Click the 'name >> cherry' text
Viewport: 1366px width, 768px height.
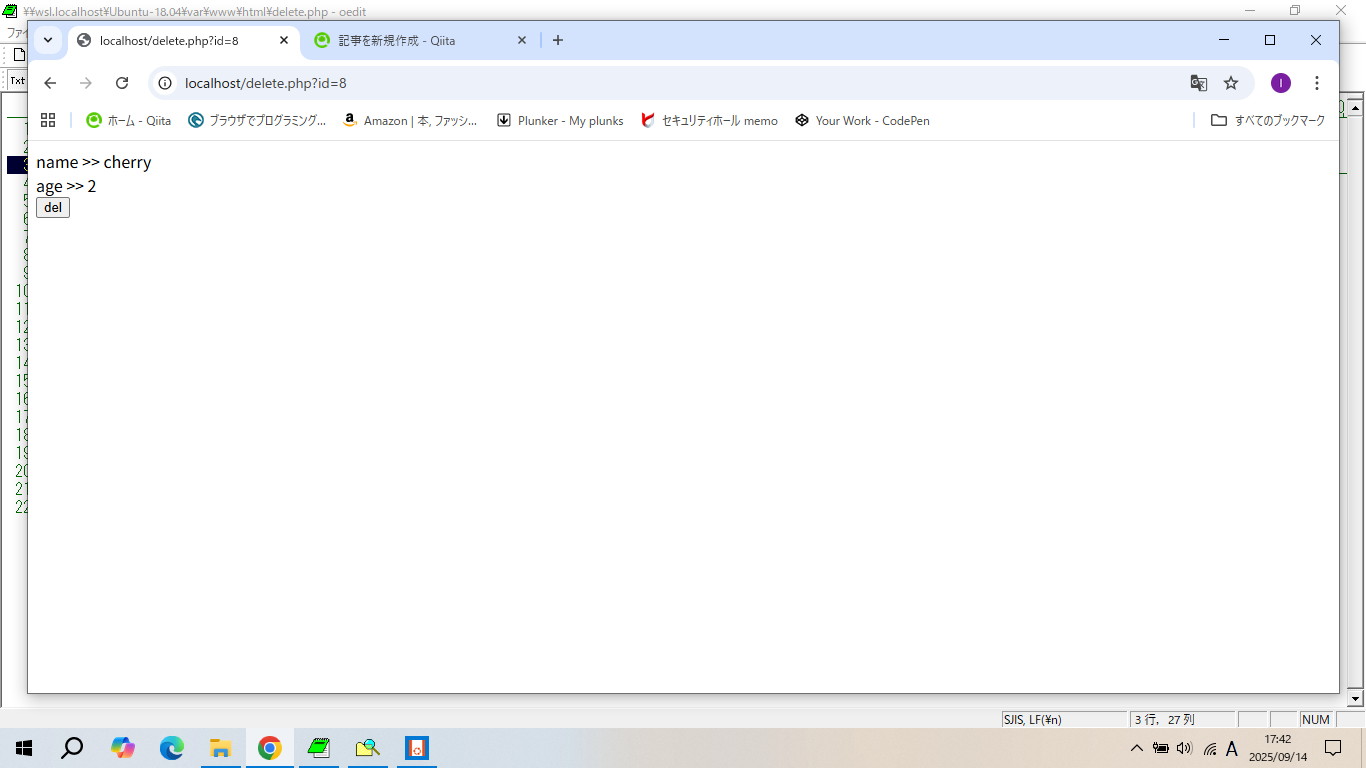(94, 162)
